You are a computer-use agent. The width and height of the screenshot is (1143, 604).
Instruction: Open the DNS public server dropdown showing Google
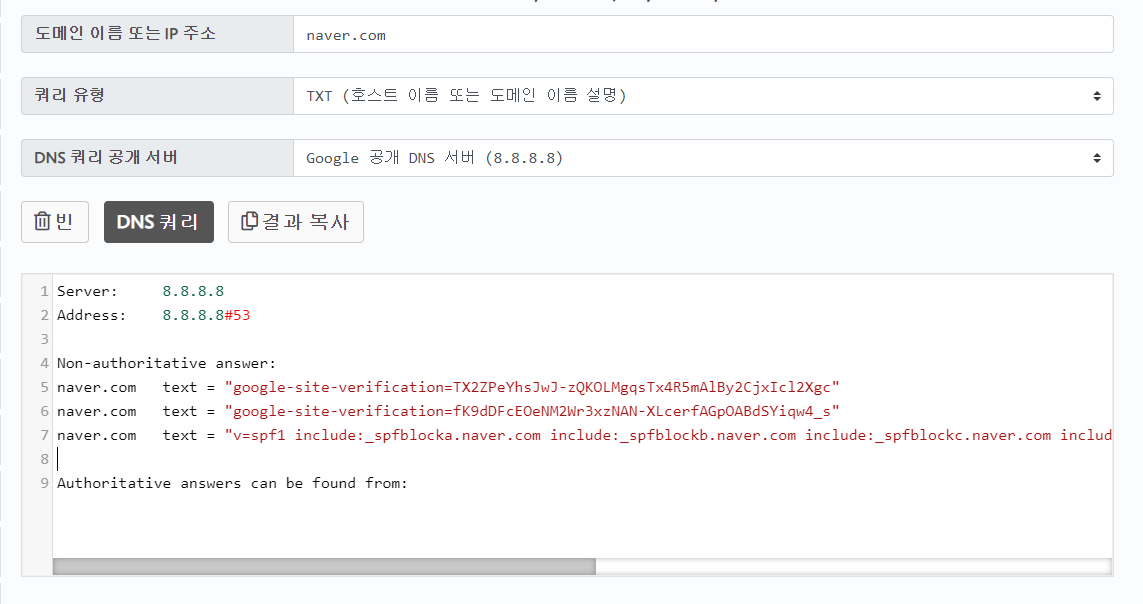[703, 158]
